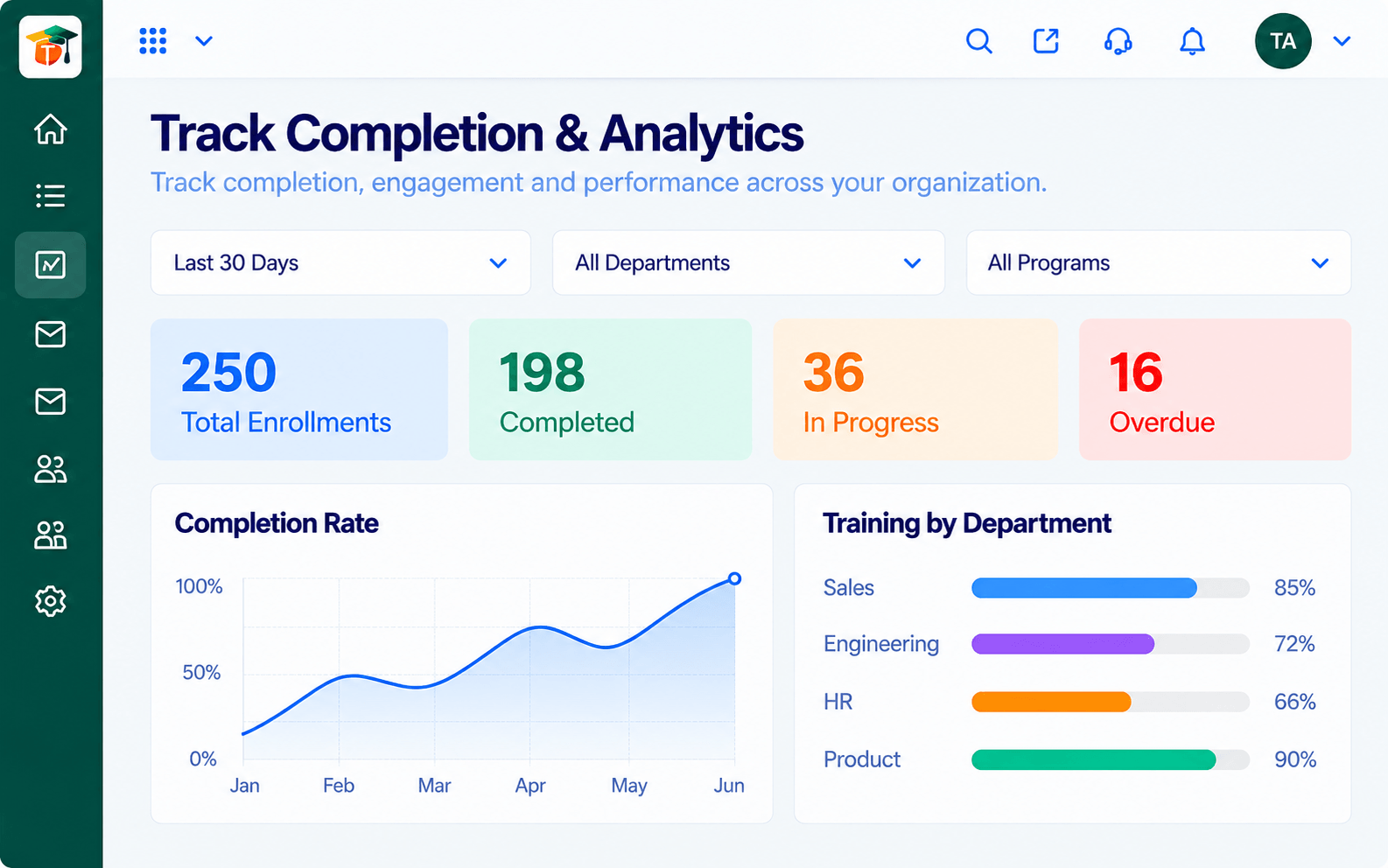Click the 250 Total Enrollments card
This screenshot has height=868, width=1388.
point(299,389)
